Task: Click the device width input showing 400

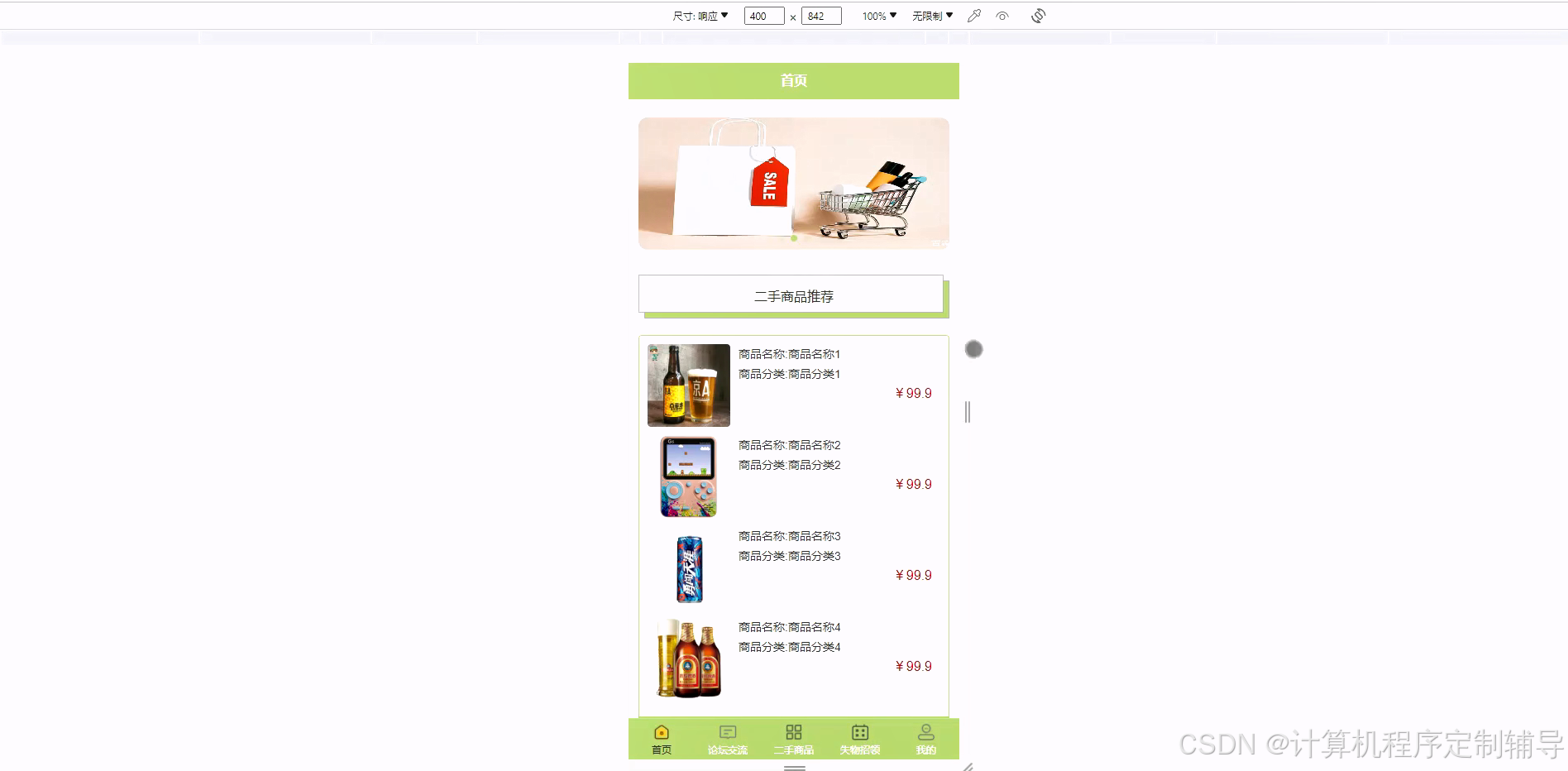Action: [762, 15]
